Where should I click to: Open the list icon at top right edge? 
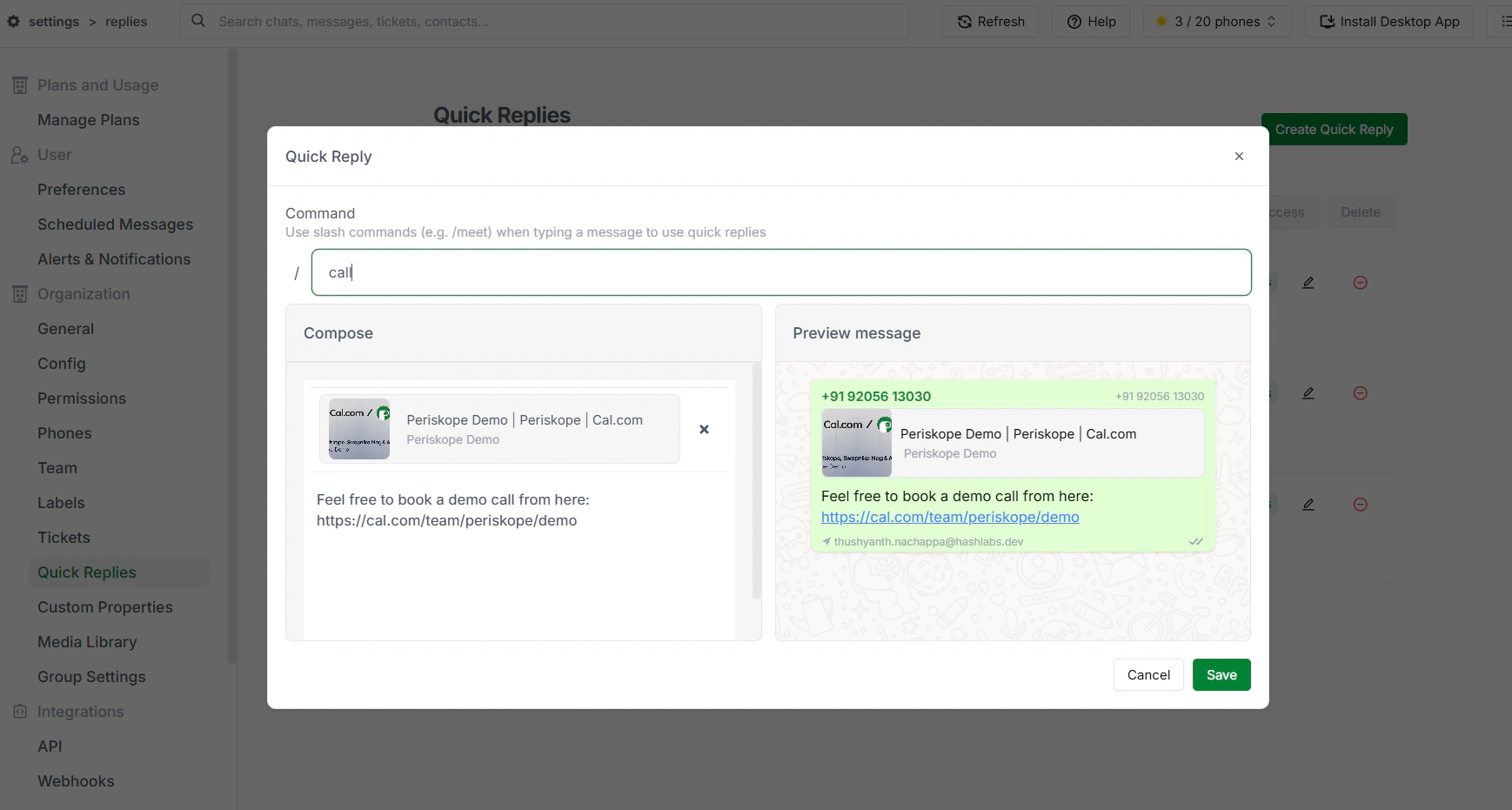pos(1504,22)
